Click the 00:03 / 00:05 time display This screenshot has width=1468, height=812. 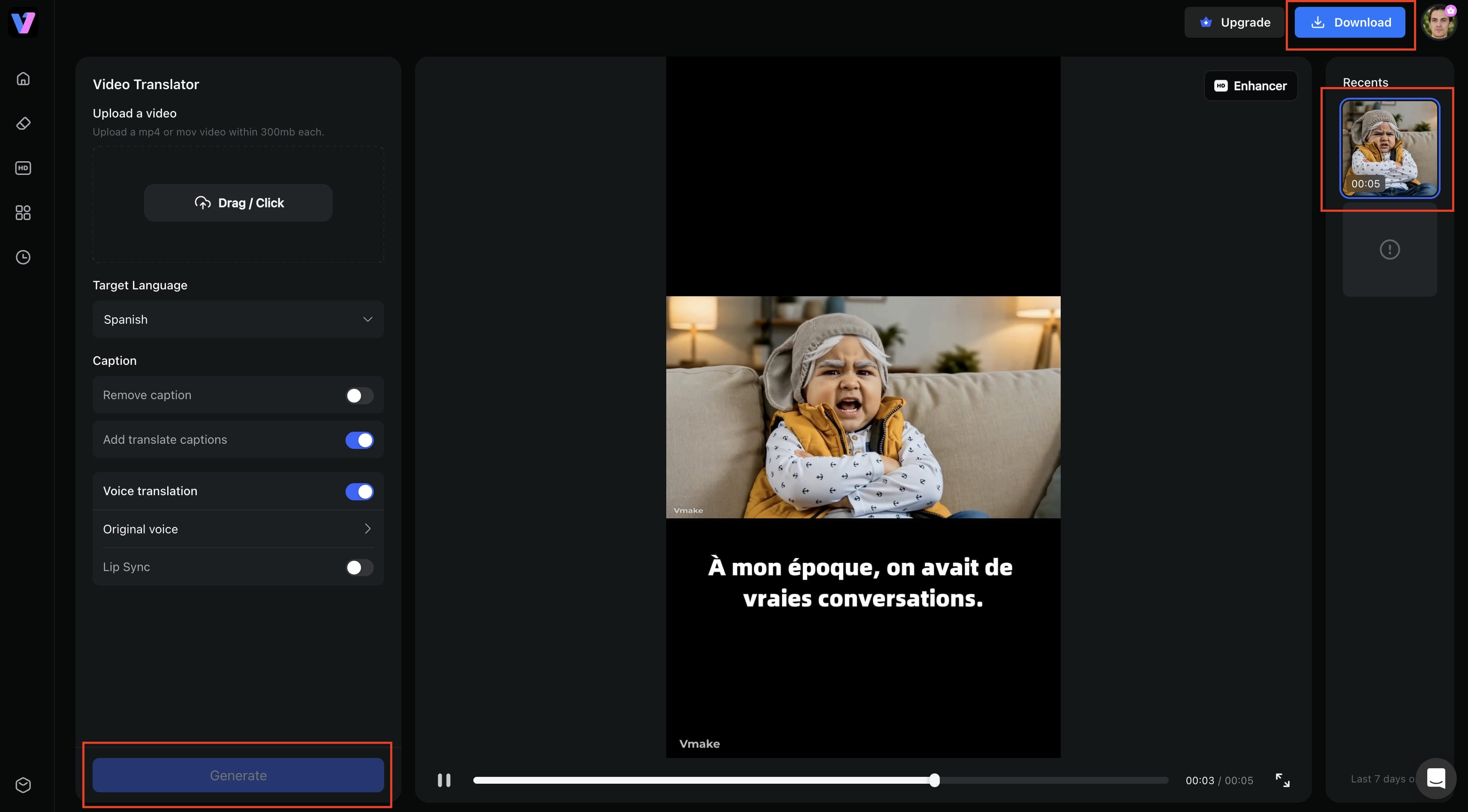(x=1219, y=780)
